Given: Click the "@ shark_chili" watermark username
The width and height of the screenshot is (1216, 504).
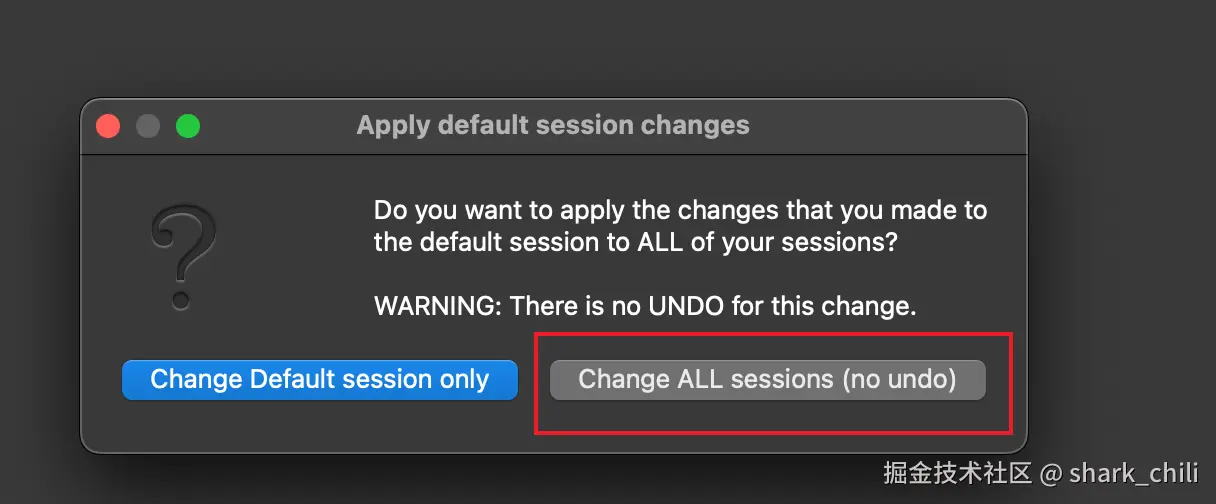Looking at the screenshot, I should point(1122,472).
